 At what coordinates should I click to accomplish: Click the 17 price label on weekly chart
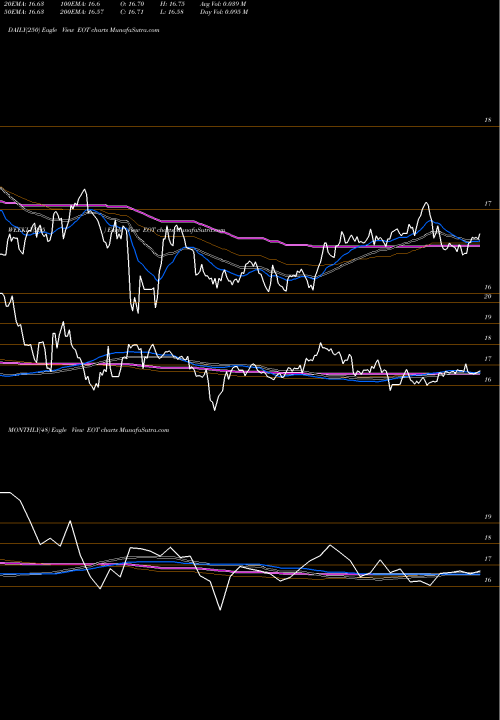click(488, 359)
